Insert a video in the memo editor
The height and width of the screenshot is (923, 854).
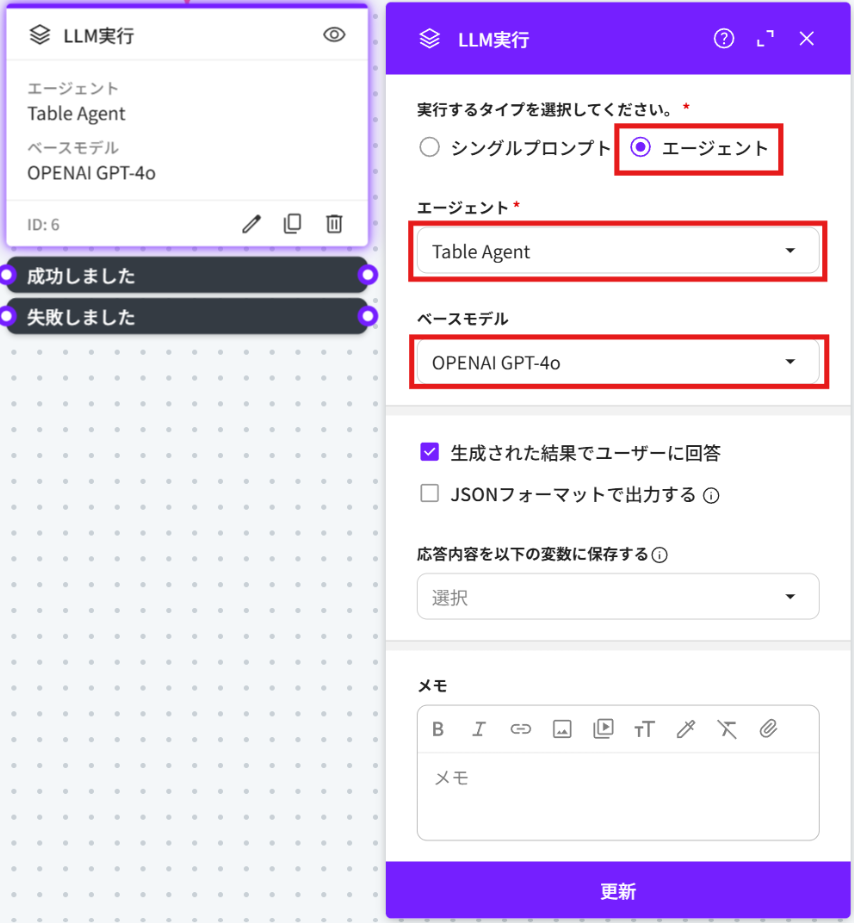pyautogui.click(x=603, y=729)
